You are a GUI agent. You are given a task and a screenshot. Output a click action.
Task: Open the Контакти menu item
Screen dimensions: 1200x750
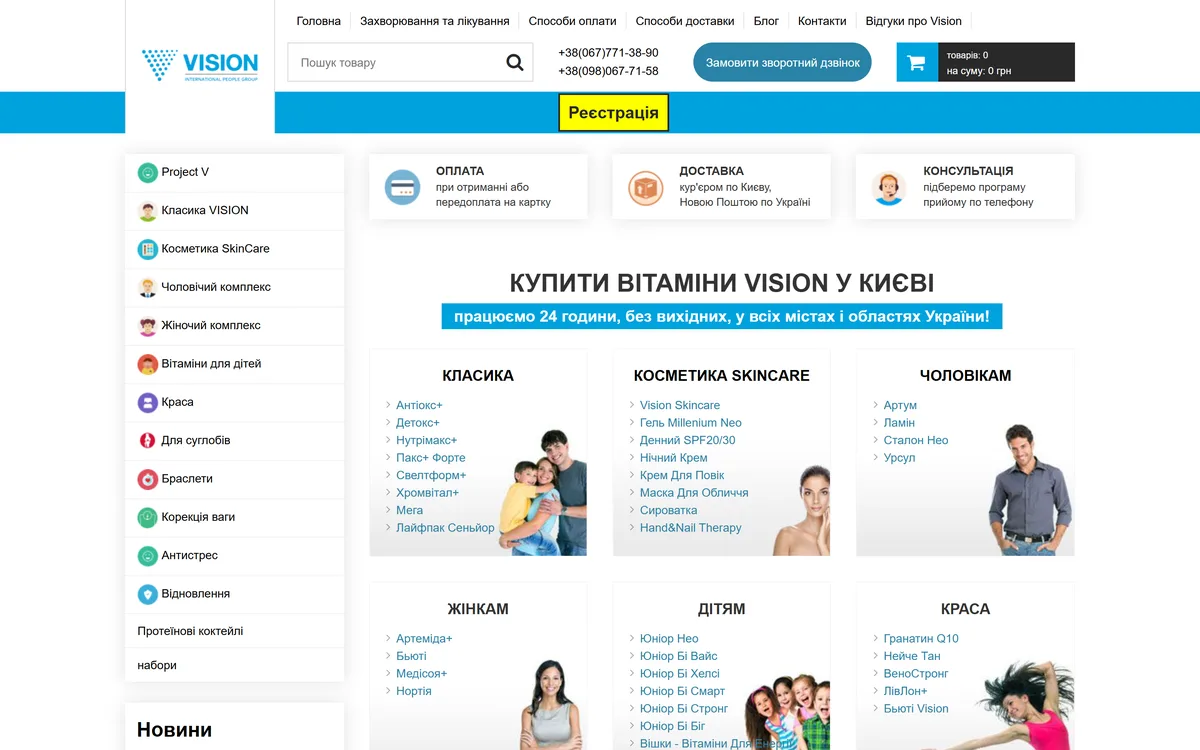pos(822,21)
